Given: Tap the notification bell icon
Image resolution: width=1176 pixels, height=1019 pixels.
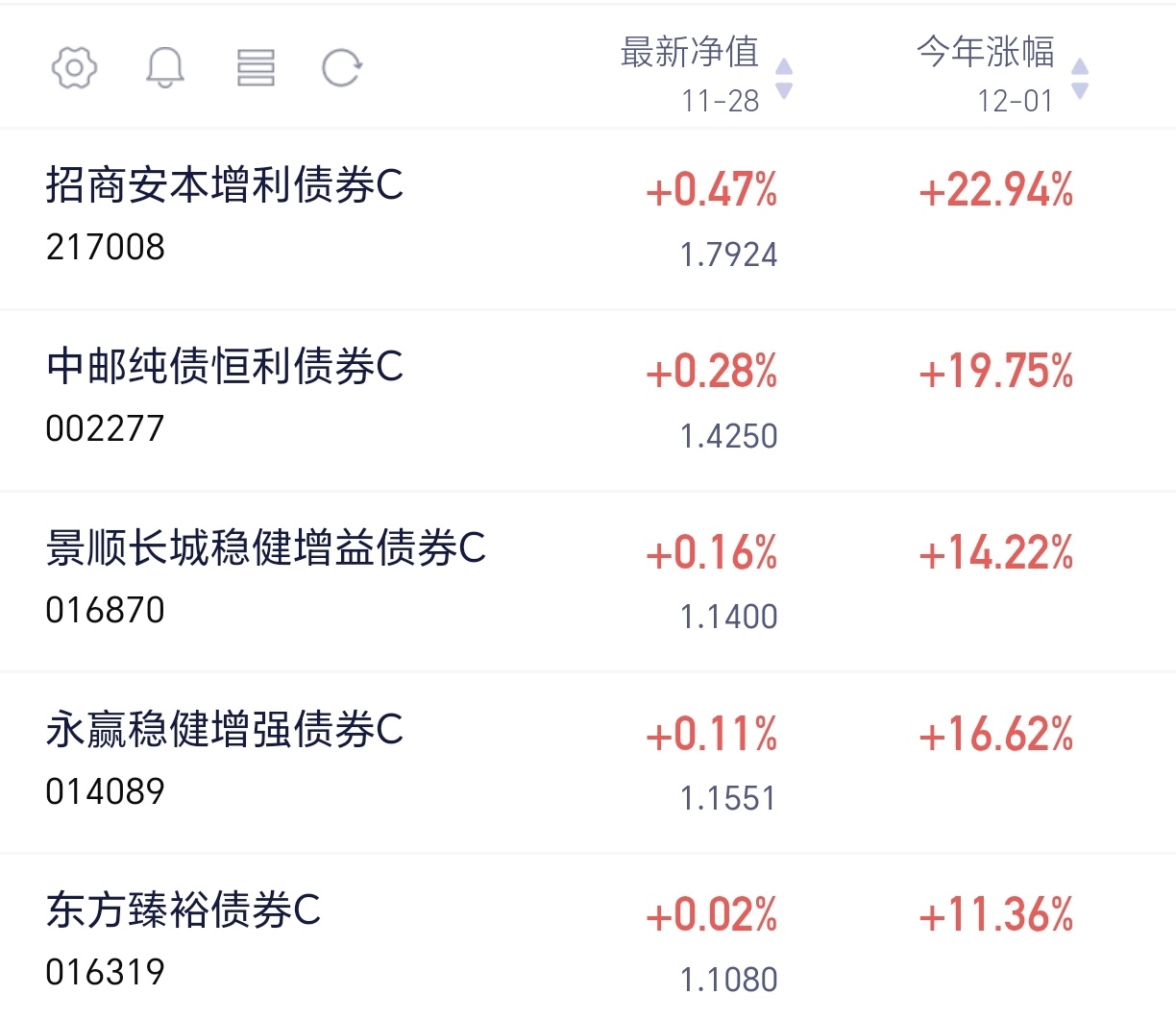Looking at the screenshot, I should [x=165, y=68].
